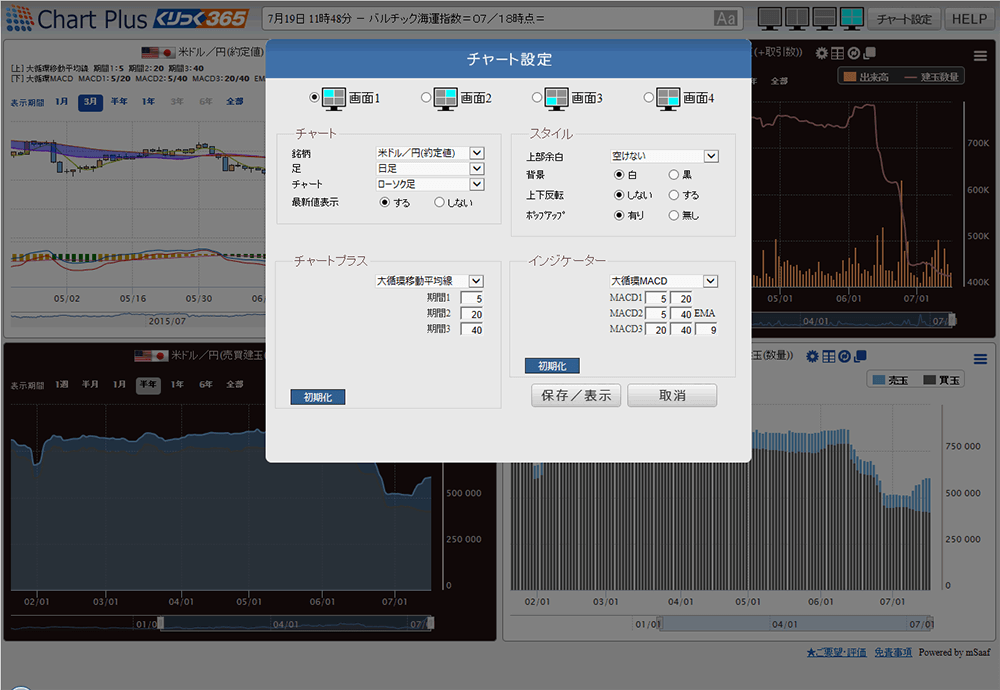1000x690 pixels.
Task: Select the four-screen layout icon in header
Action: pos(850,17)
